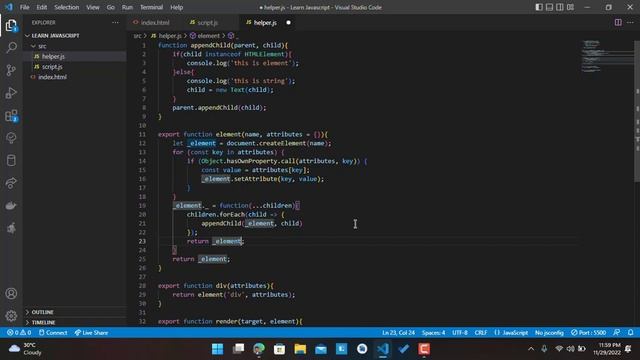Open the Edit menu
This screenshot has height=360, width=640.
point(42,7)
